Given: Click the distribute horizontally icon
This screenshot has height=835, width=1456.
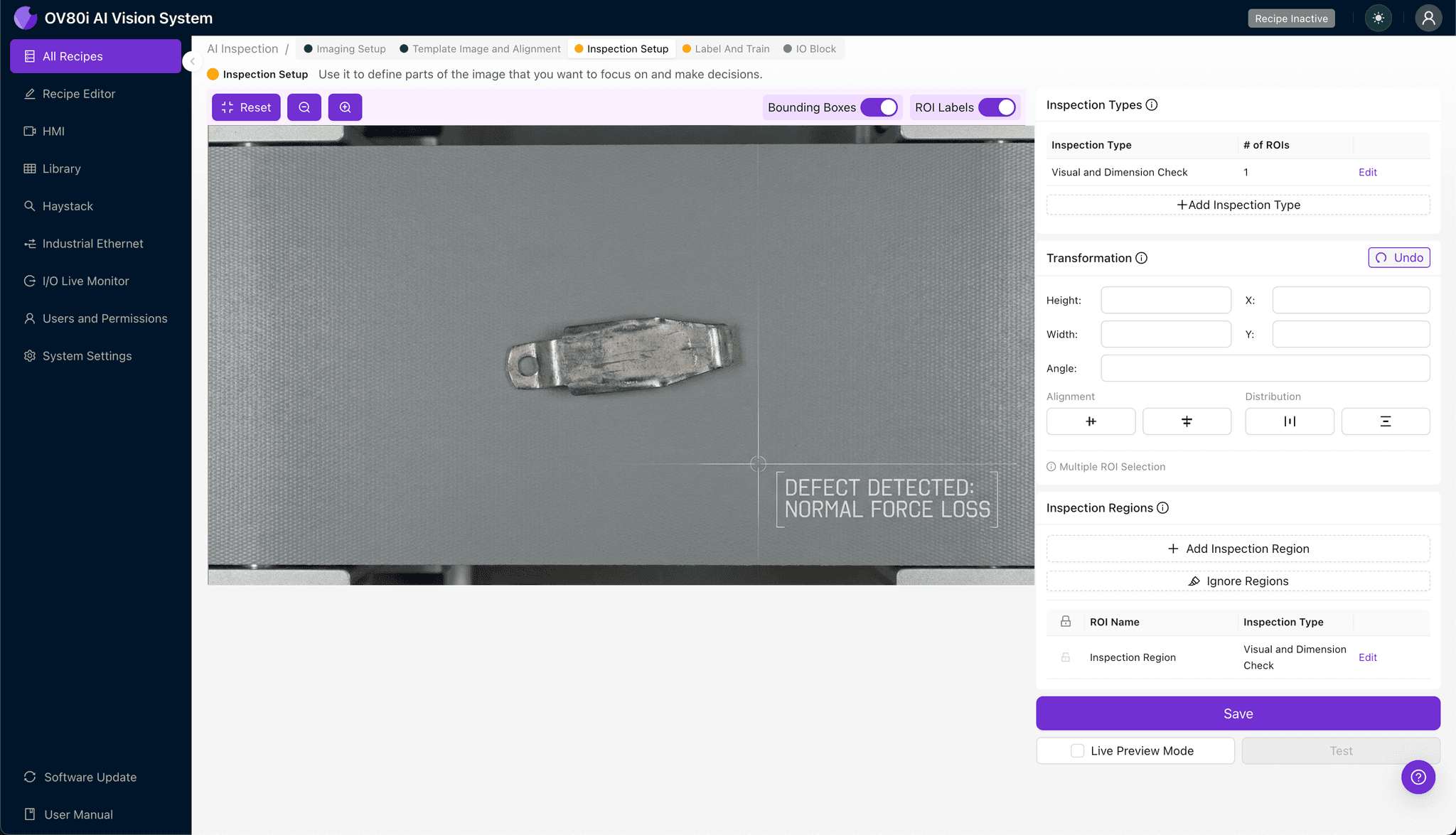Looking at the screenshot, I should (1290, 421).
